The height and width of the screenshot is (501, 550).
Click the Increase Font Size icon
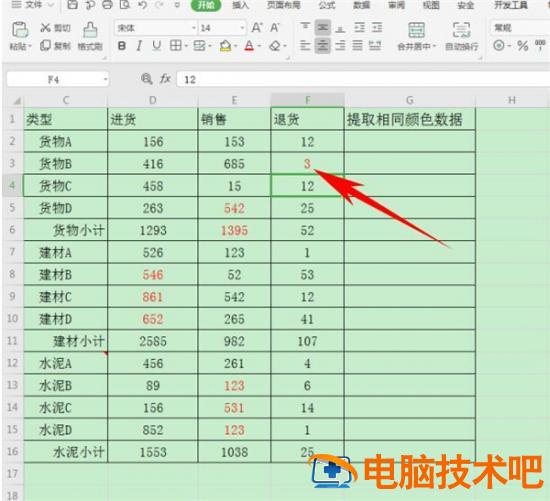(x=257, y=27)
